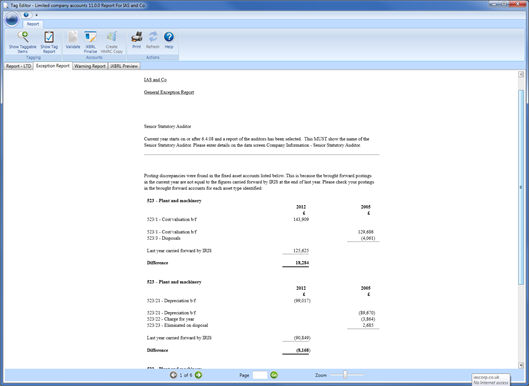Image resolution: width=529 pixels, height=386 pixels.
Task: Click the Page number input box
Action: 260,375
